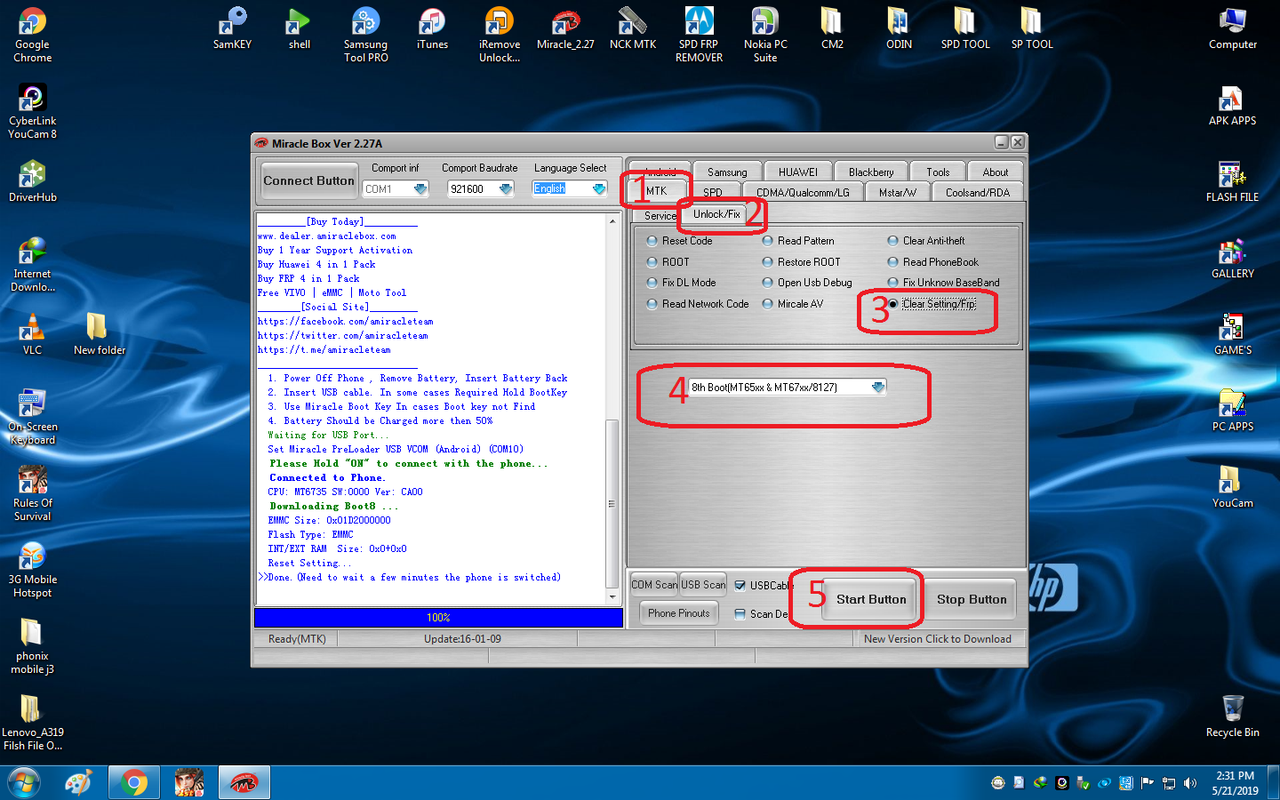Open the 8th Boot model dropdown
1280x800 pixels.
pos(877,387)
